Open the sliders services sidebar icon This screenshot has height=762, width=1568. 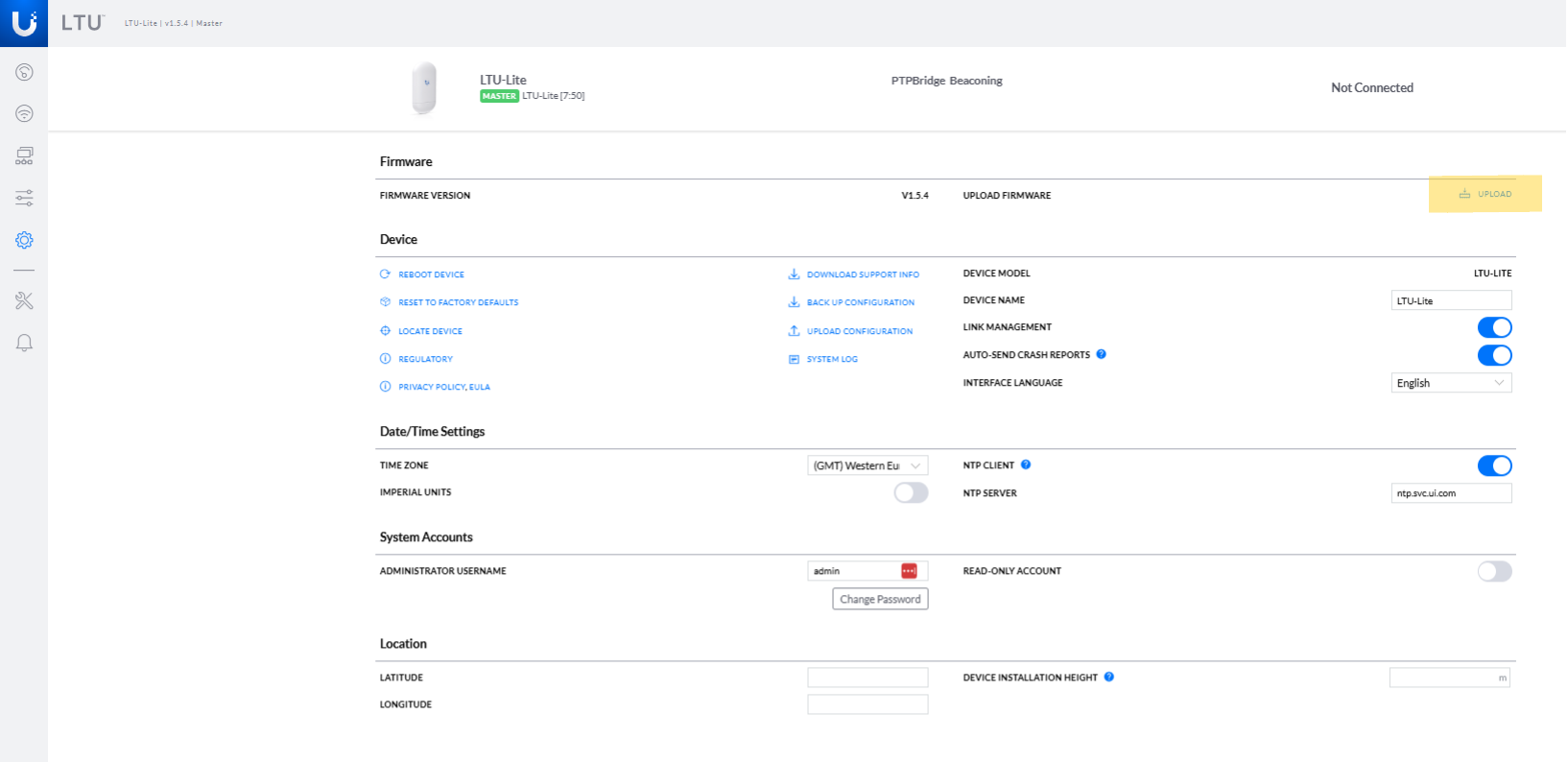pos(24,198)
